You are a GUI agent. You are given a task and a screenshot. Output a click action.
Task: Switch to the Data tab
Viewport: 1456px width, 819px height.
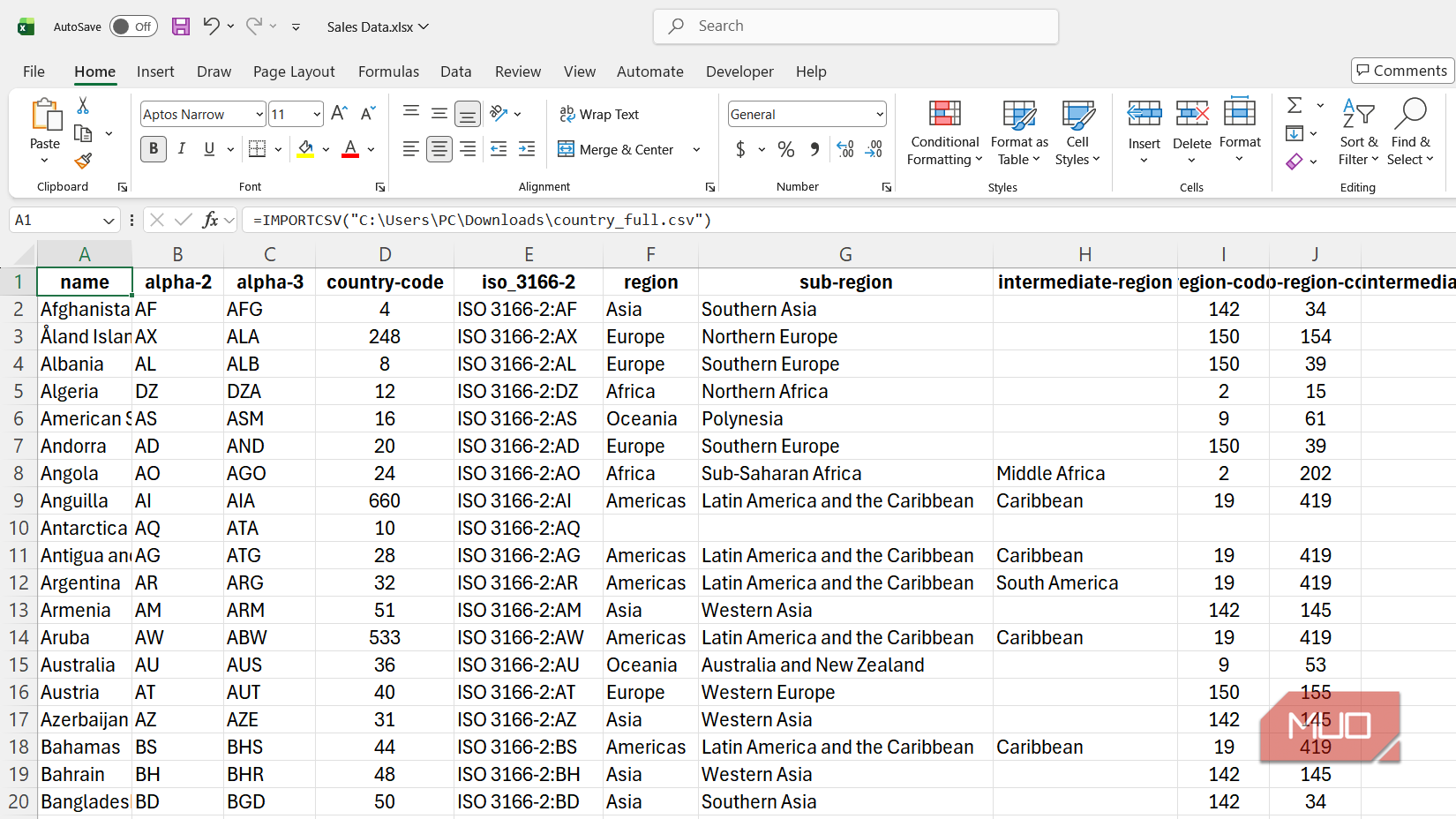click(455, 71)
